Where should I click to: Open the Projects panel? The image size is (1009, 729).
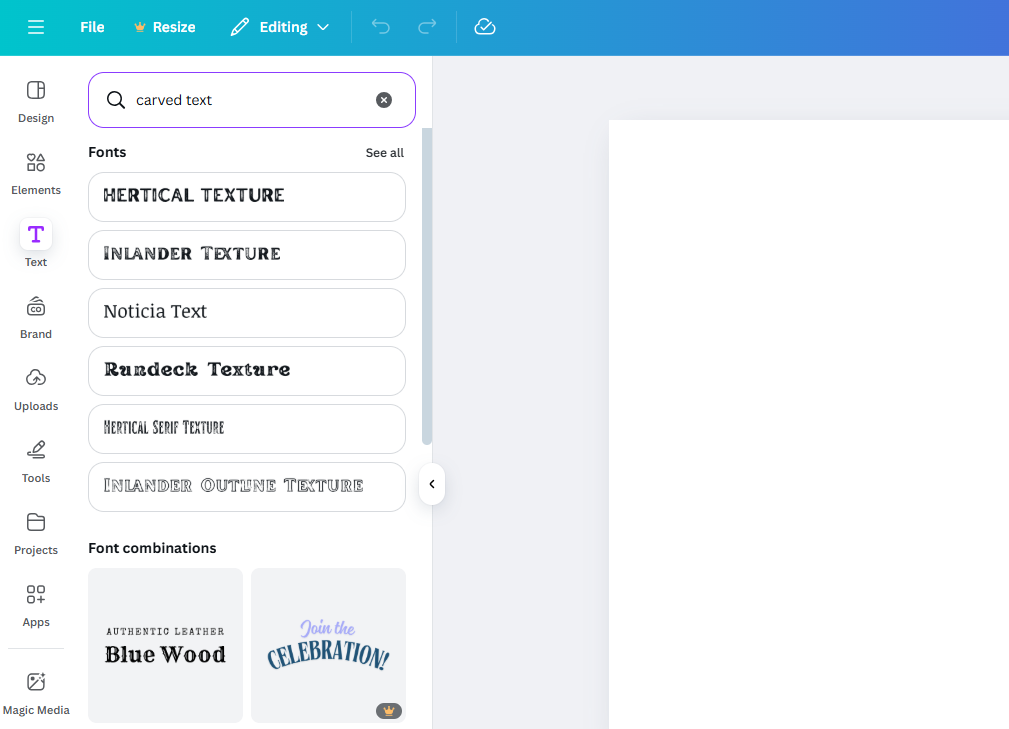[x=35, y=532]
